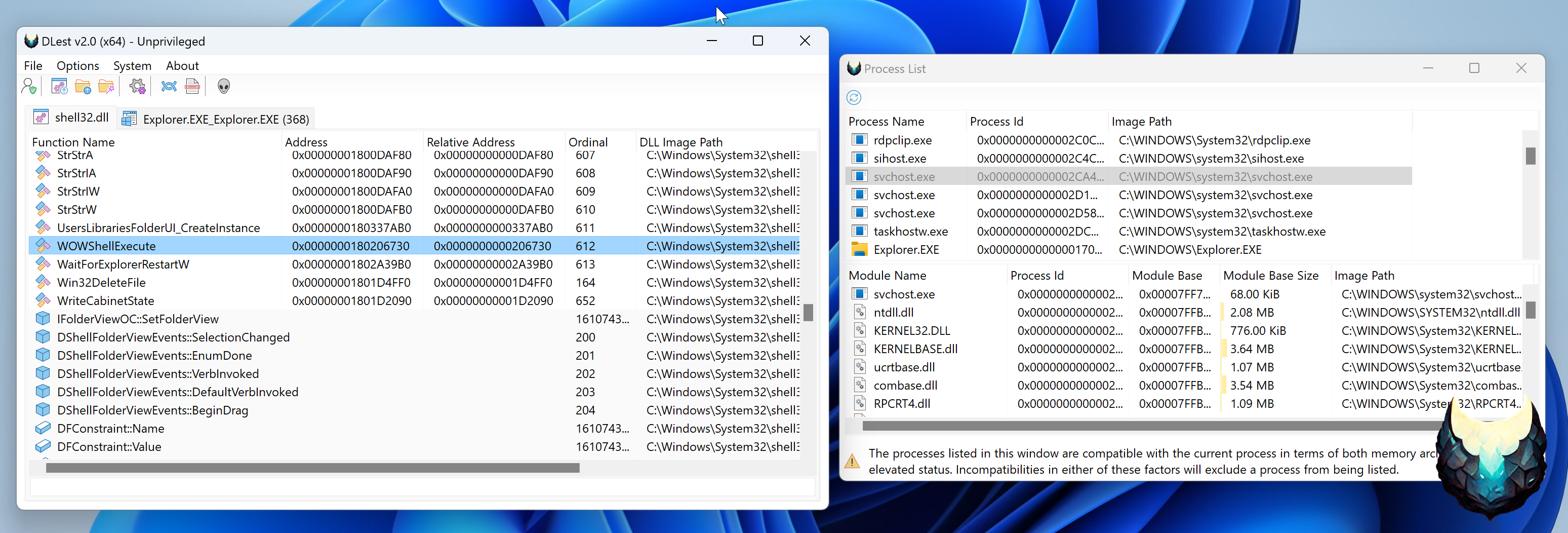Click the cube icon for IFolderViewOC::SetFolderView
This screenshot has height=533, width=1568.
click(43, 319)
